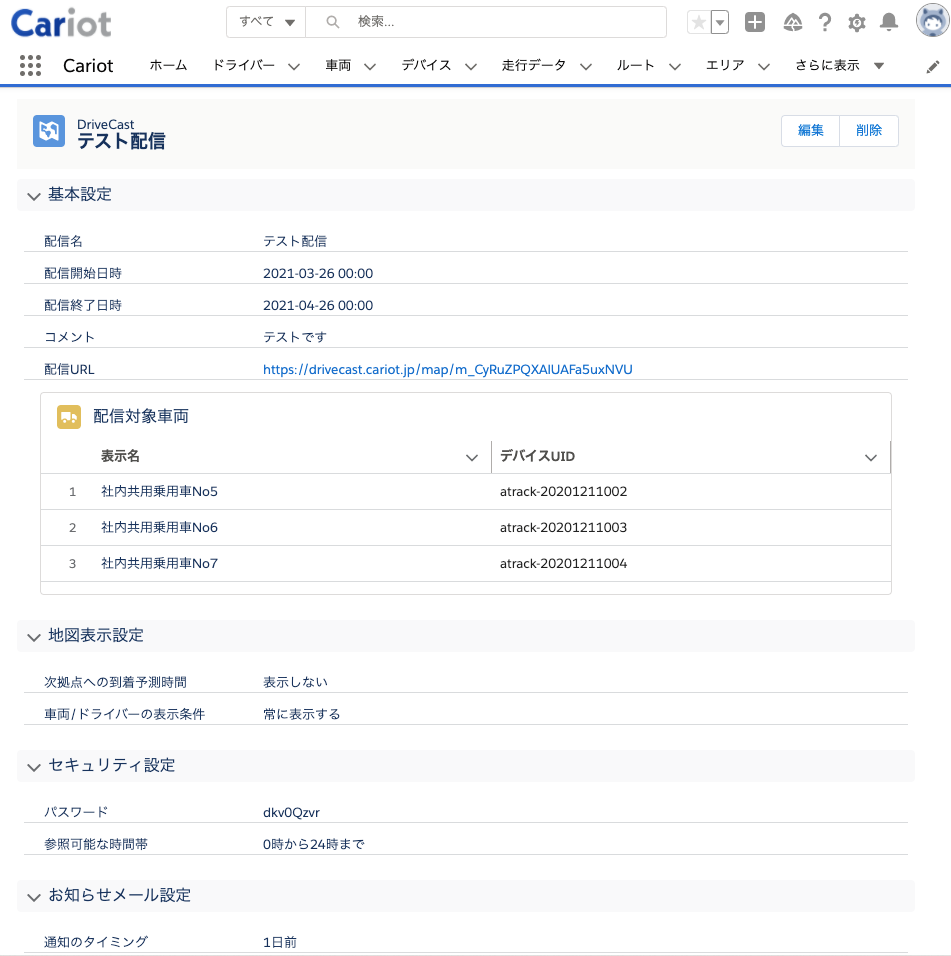
Task: Select the 社内共用乗用車No6 row name
Action: [159, 527]
